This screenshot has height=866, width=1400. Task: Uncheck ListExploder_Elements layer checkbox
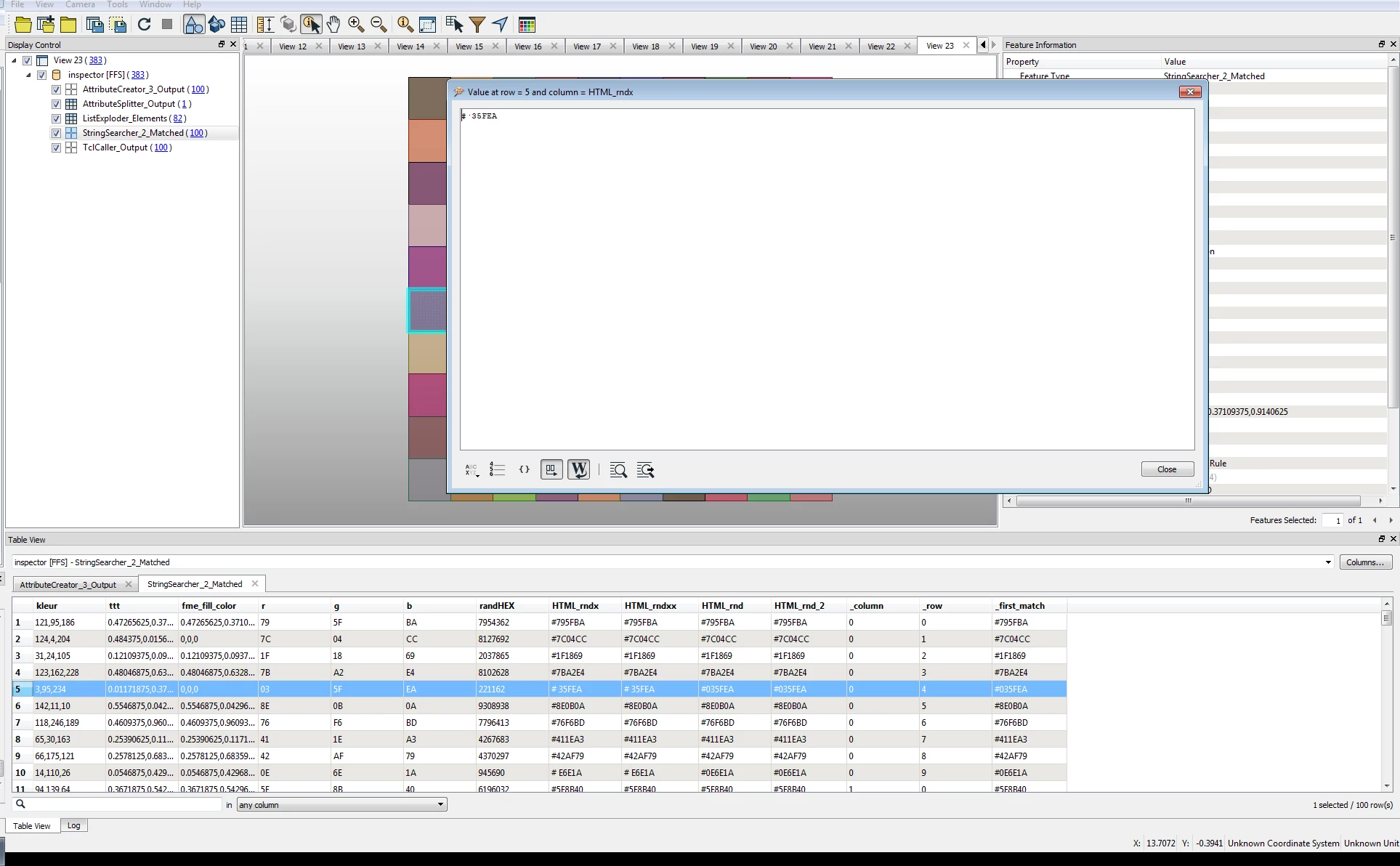56,118
